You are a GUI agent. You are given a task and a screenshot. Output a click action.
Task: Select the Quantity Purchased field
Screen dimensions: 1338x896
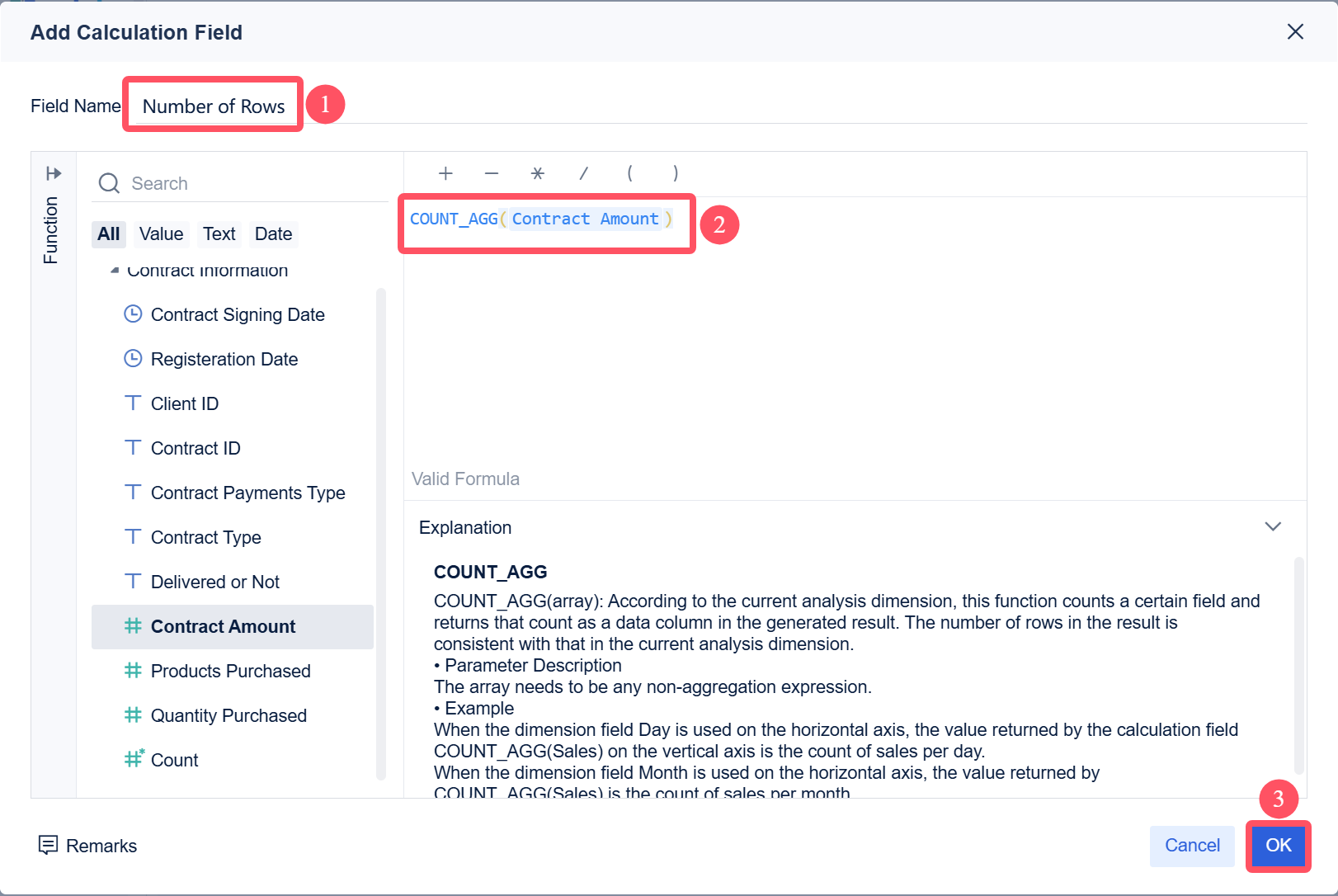pos(233,715)
